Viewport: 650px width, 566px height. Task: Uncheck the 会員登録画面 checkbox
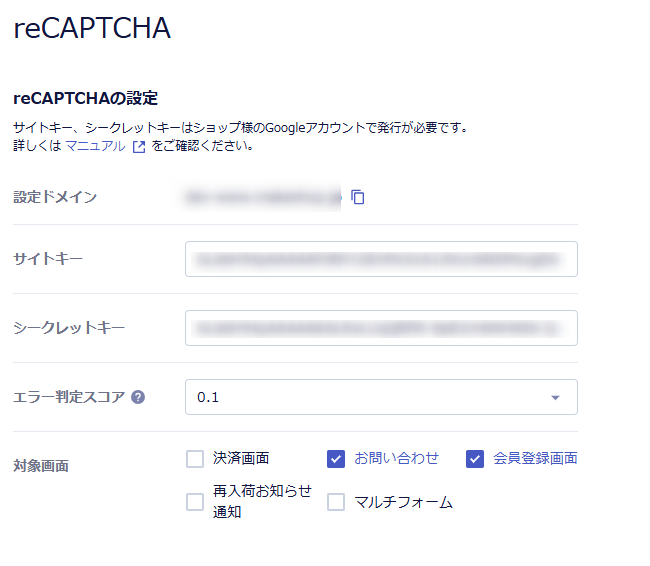click(475, 459)
